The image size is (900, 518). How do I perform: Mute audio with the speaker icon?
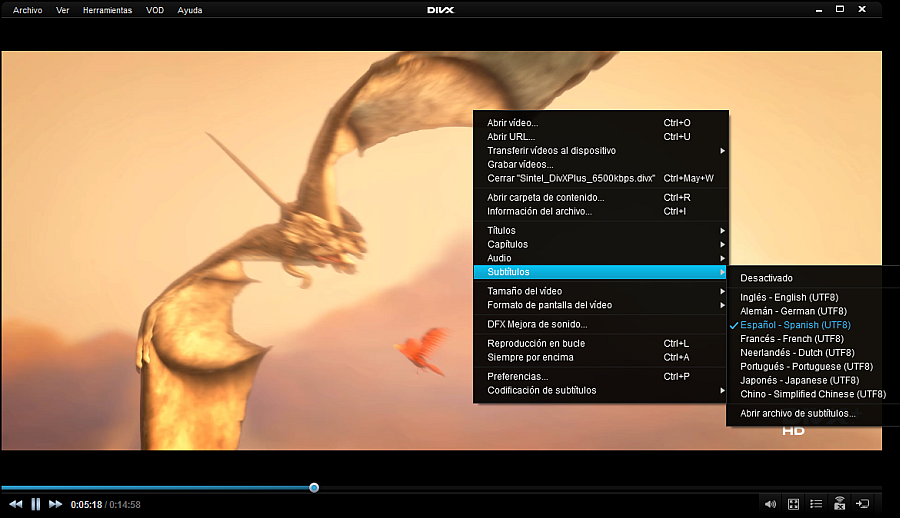[x=770, y=504]
